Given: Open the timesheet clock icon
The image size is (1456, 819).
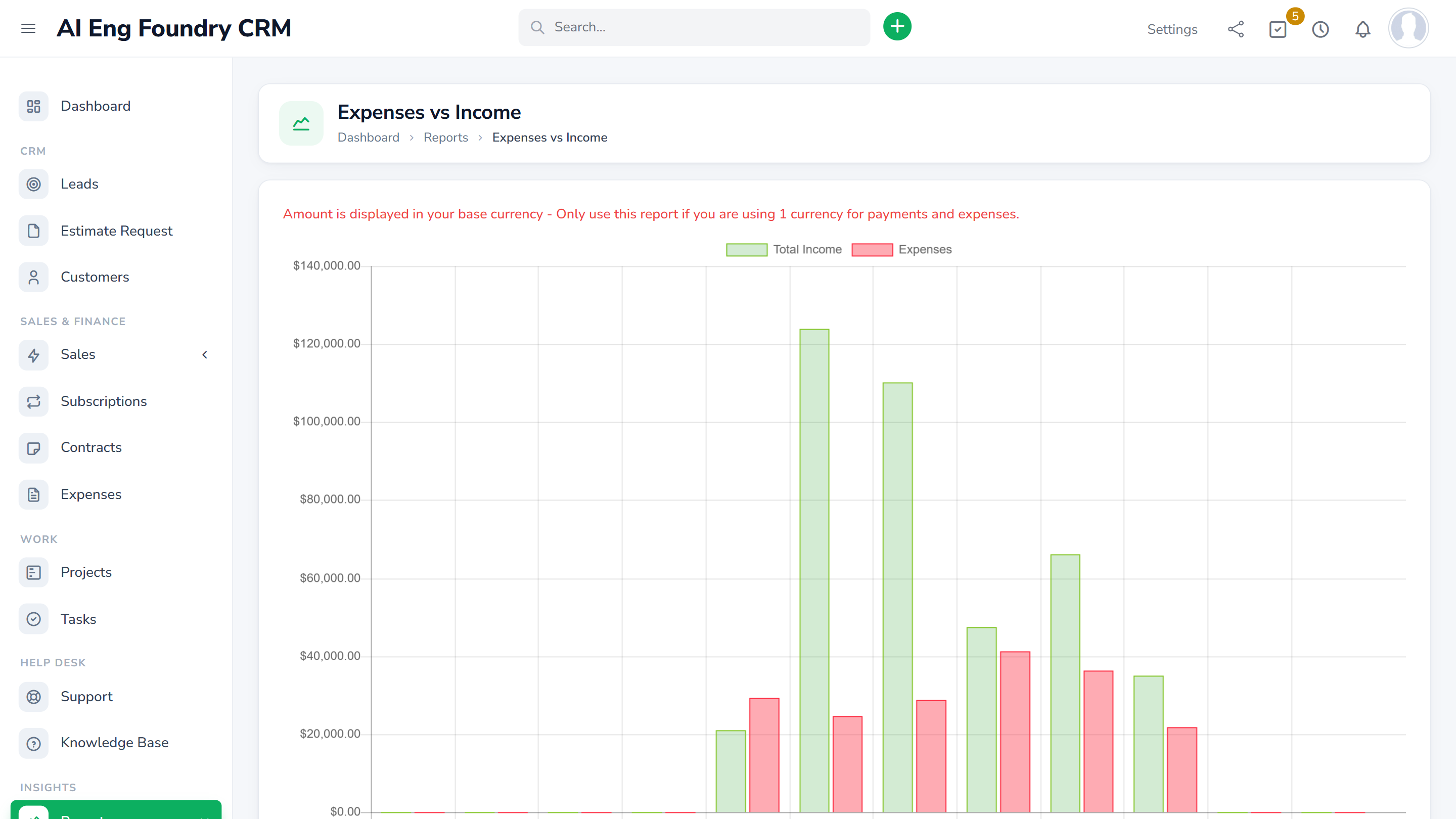Looking at the screenshot, I should (1321, 29).
